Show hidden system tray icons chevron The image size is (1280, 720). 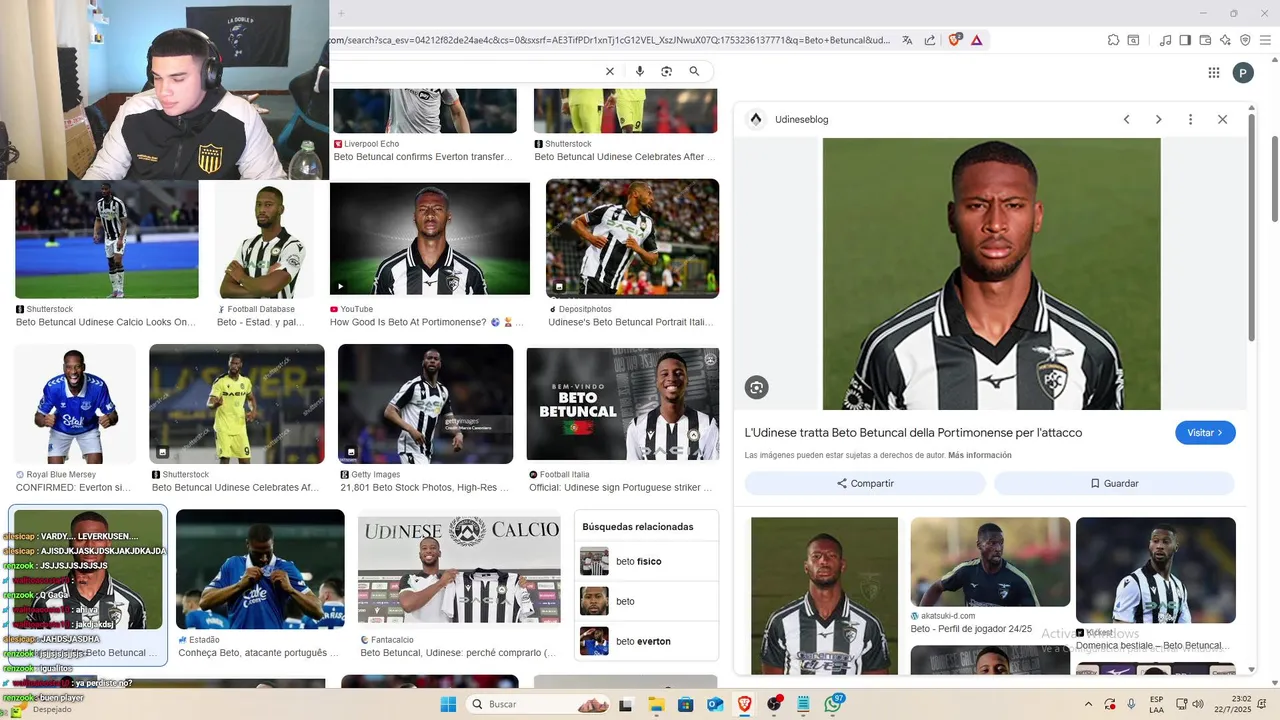pyautogui.click(x=1089, y=704)
